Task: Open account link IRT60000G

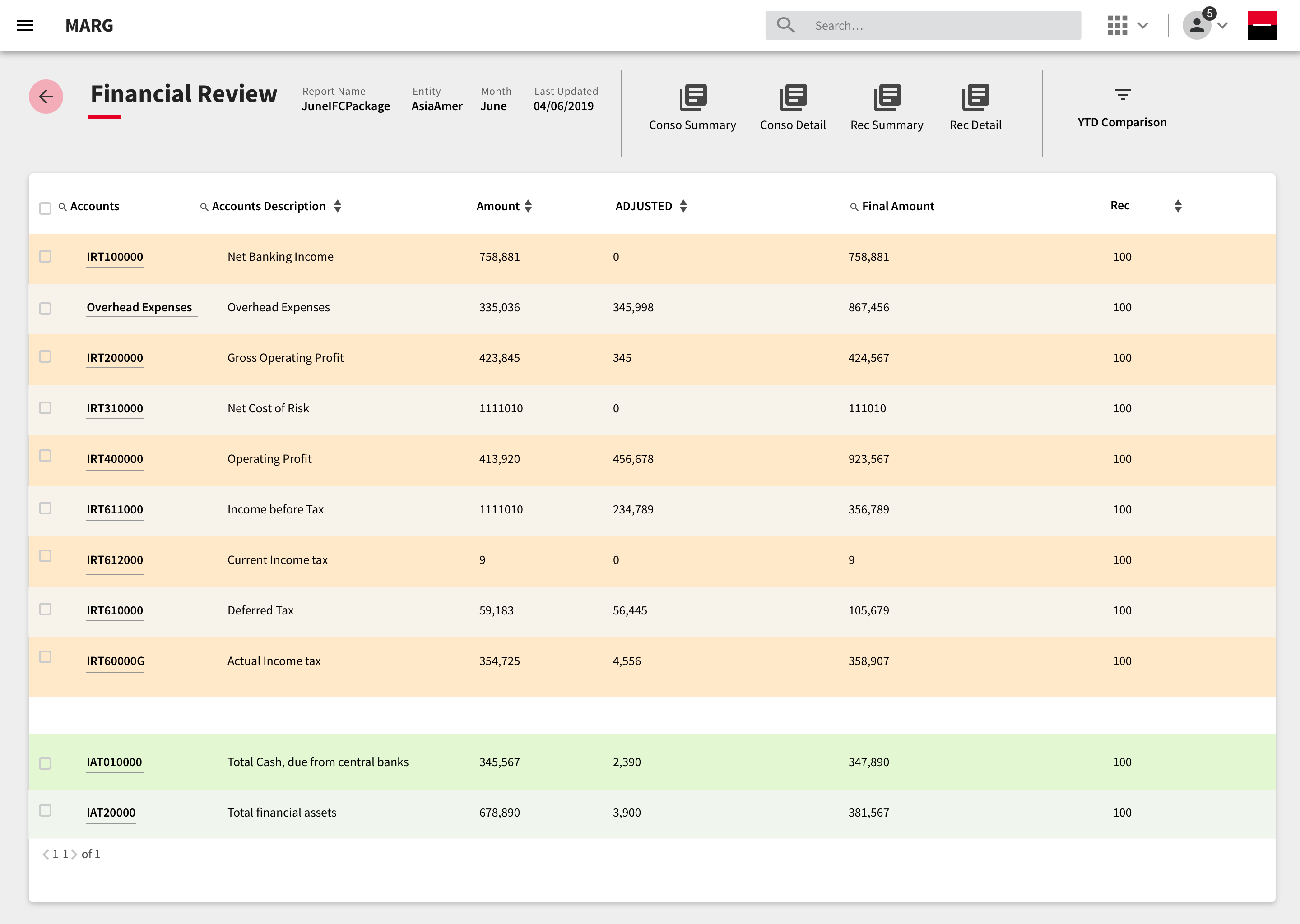Action: (x=115, y=662)
